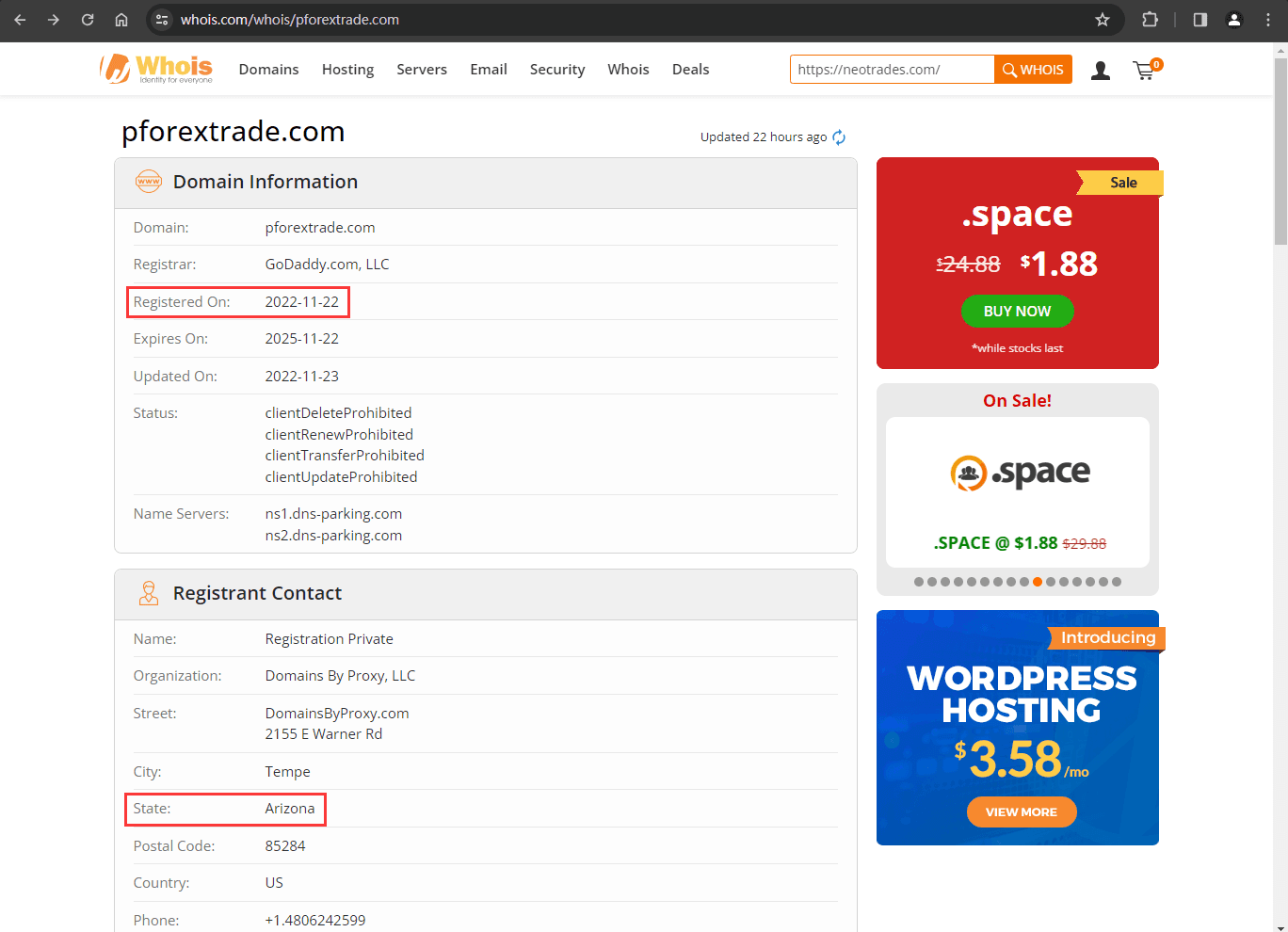Open the Chrome three-dot menu
The width and height of the screenshot is (1288, 932).
[1268, 20]
